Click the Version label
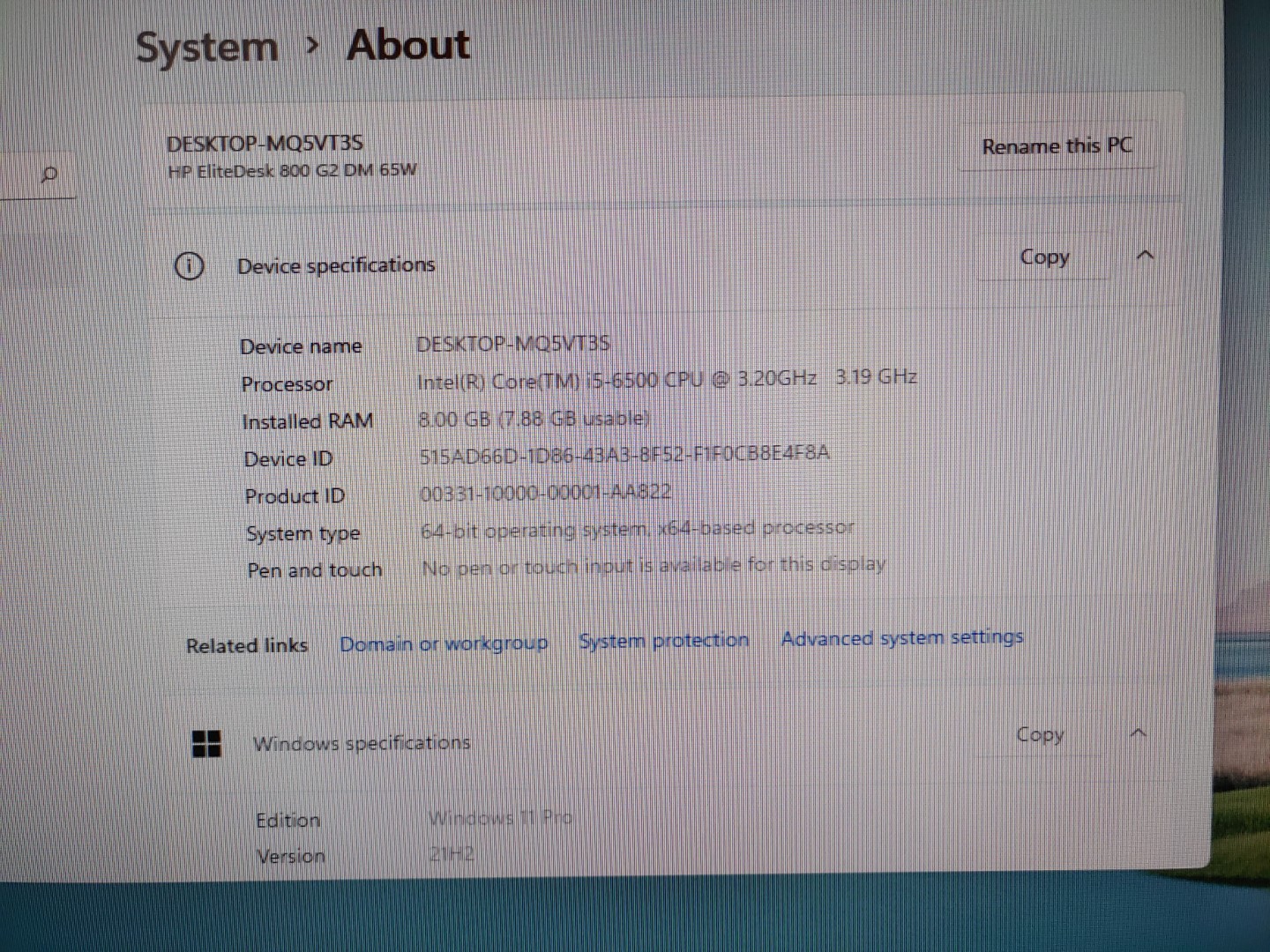This screenshot has height=952, width=1270. coord(290,856)
